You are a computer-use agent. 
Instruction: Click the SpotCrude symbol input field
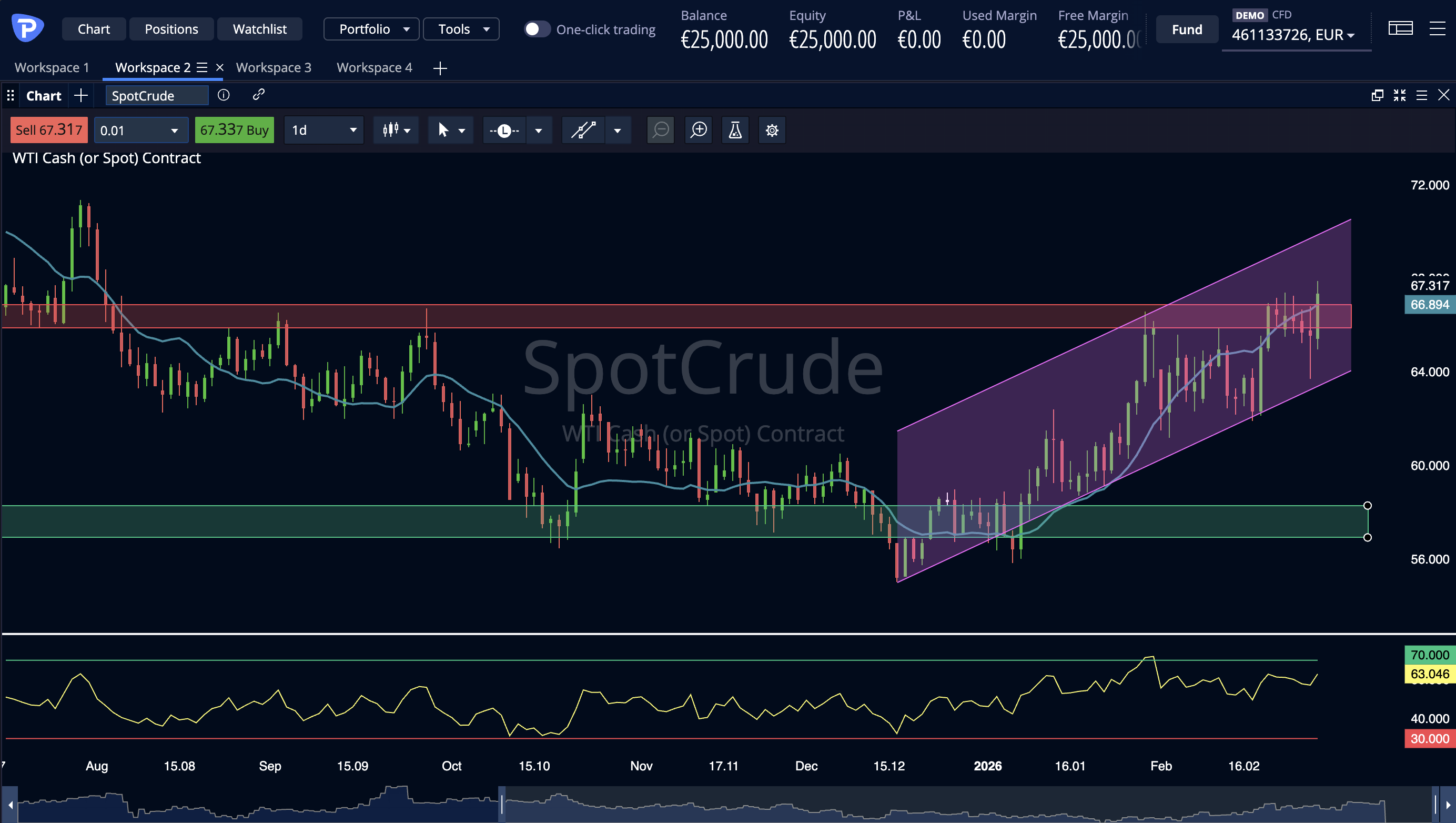157,95
